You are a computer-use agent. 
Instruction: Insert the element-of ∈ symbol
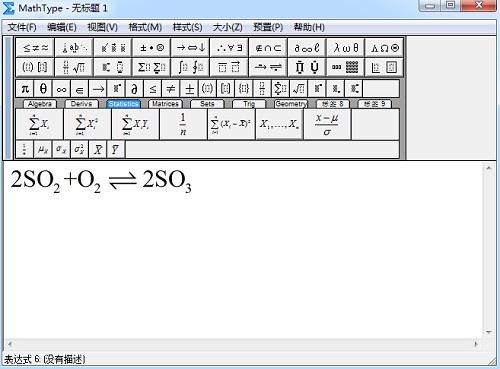tap(79, 89)
